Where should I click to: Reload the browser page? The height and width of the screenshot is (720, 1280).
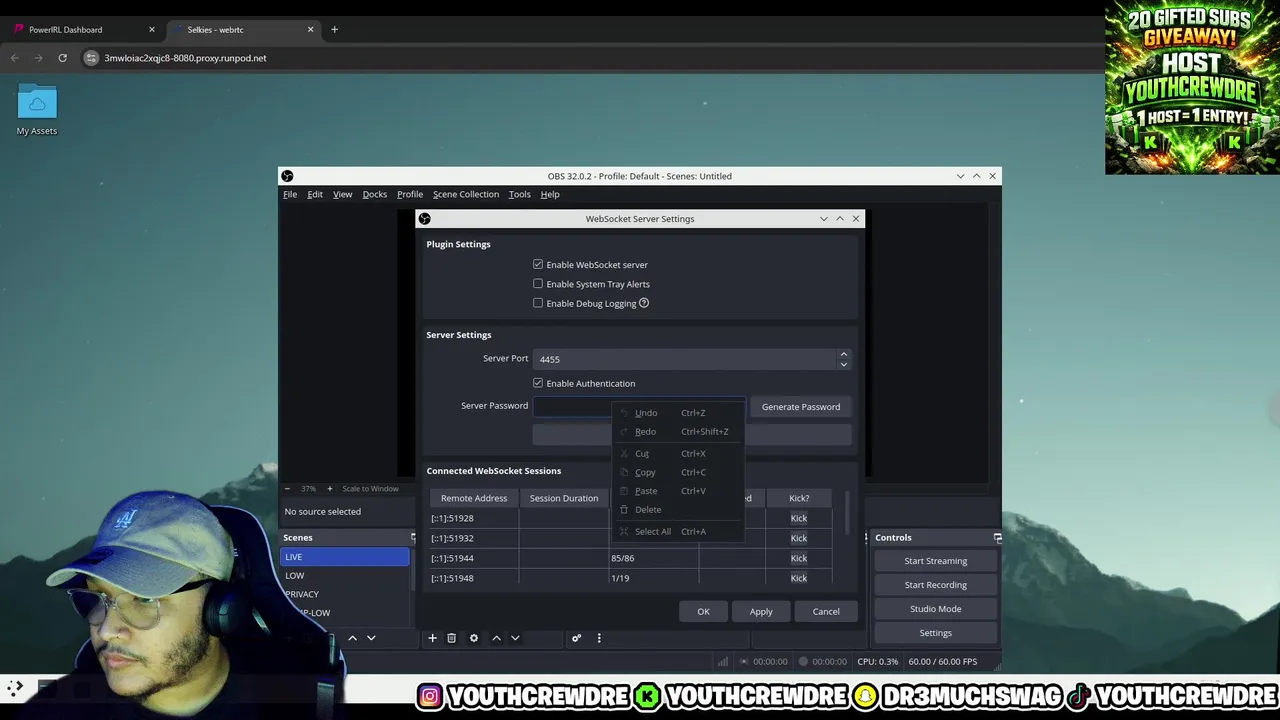[x=62, y=58]
